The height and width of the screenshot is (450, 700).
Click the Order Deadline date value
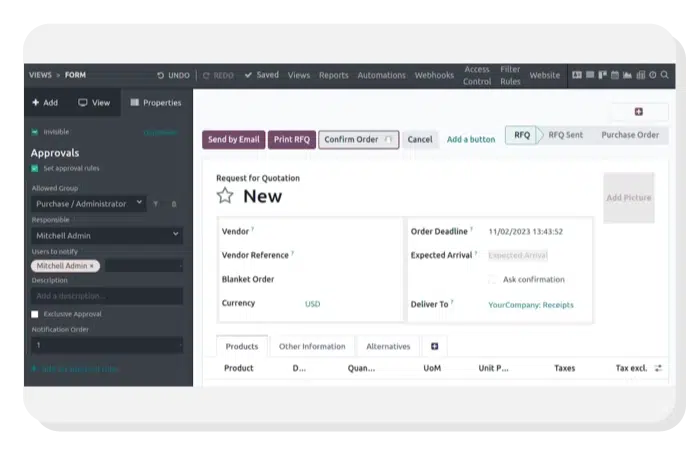[525, 232]
